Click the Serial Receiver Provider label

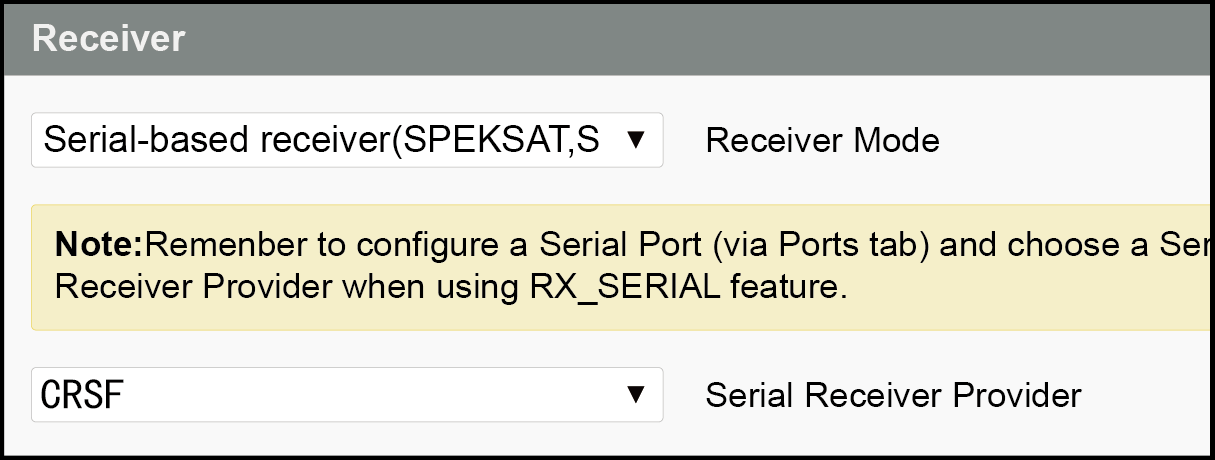(x=893, y=396)
